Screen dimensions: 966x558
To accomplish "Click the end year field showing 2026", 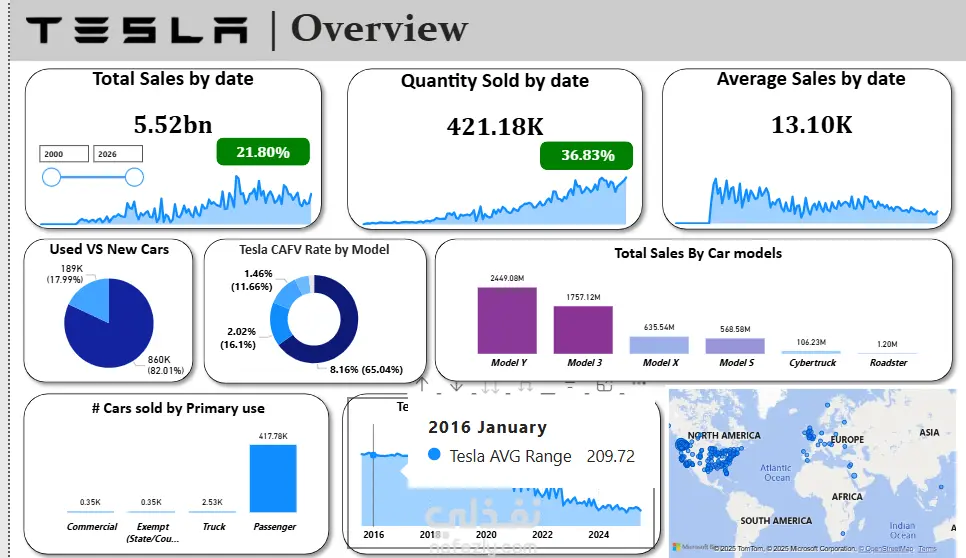I will click(x=118, y=154).
